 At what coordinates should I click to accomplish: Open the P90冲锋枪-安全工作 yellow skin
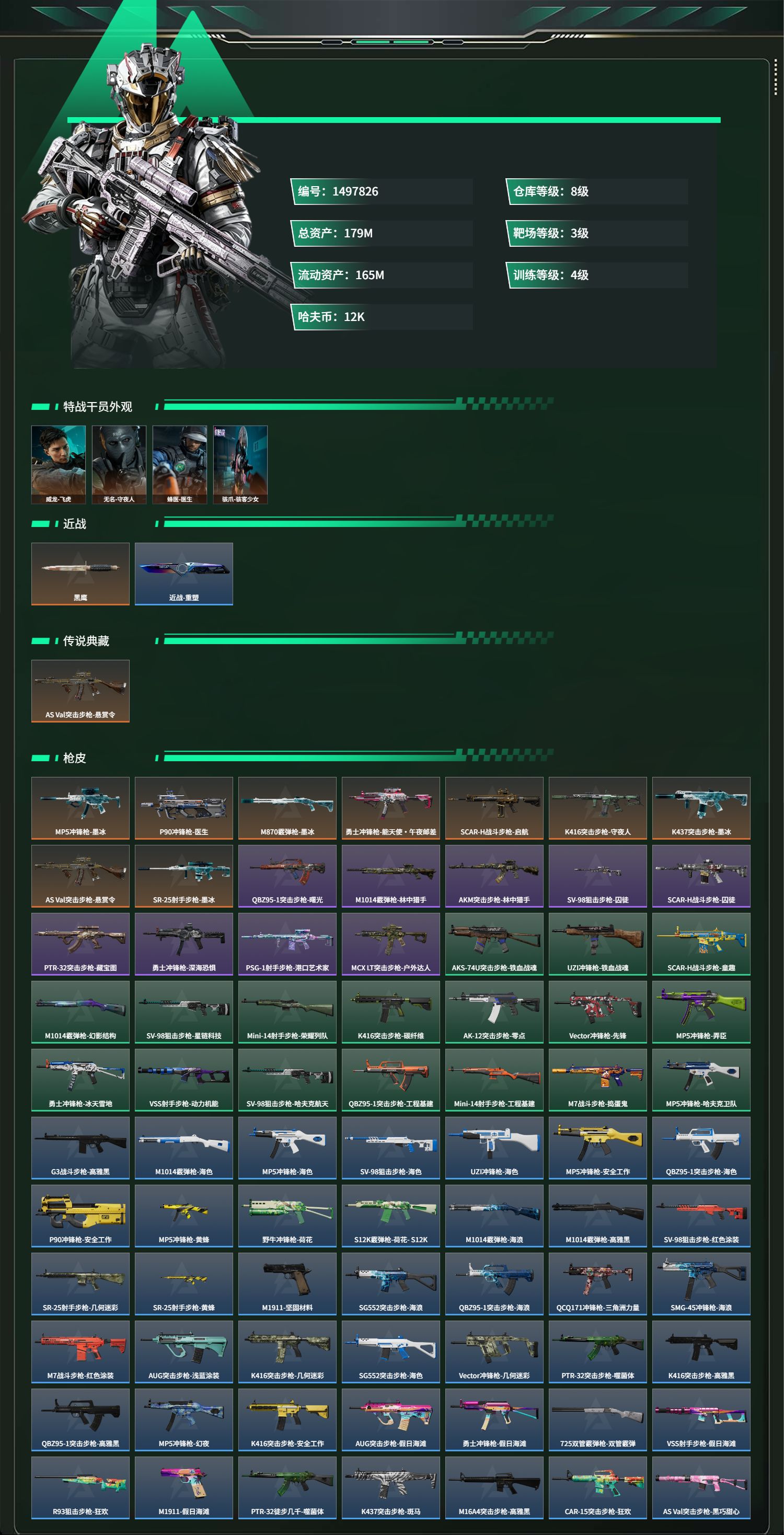tap(80, 1215)
